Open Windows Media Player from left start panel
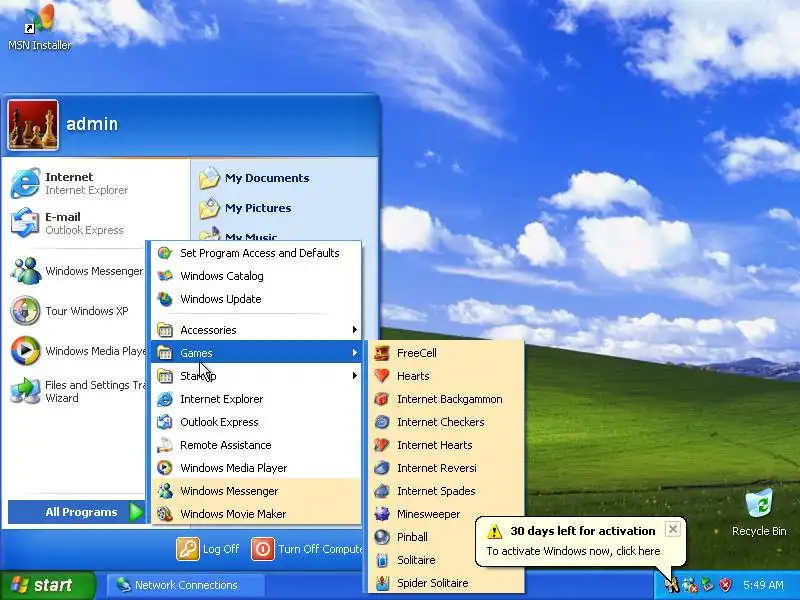Viewport: 800px width, 600px height. tap(77, 351)
